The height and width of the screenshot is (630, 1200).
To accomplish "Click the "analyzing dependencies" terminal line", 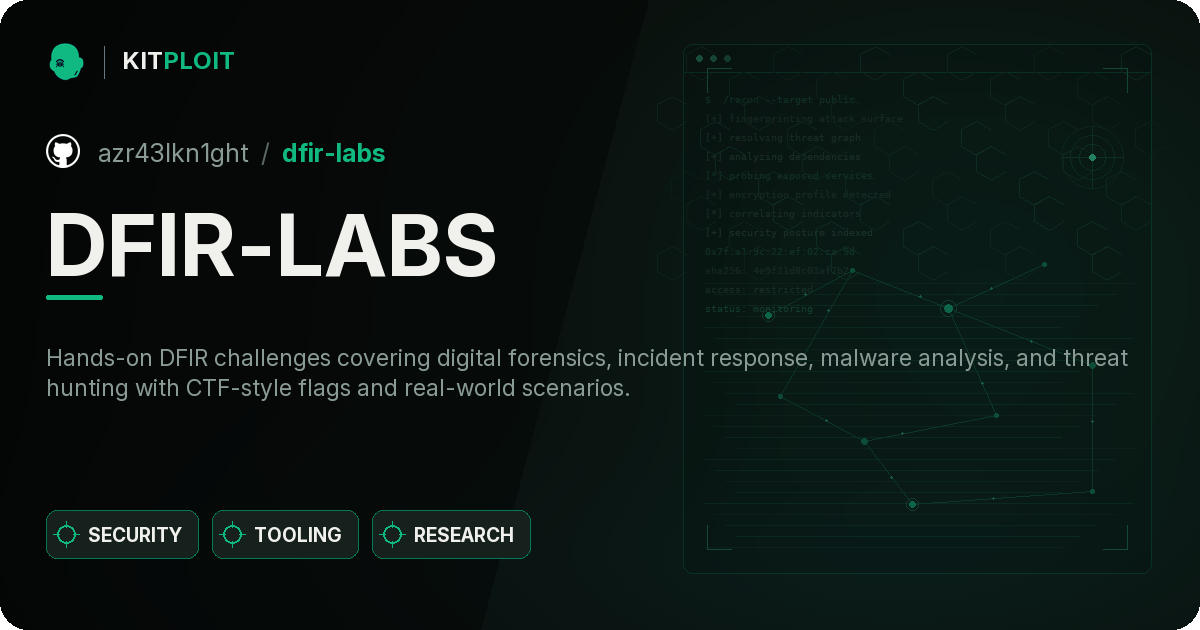I will pyautogui.click(x=783, y=157).
